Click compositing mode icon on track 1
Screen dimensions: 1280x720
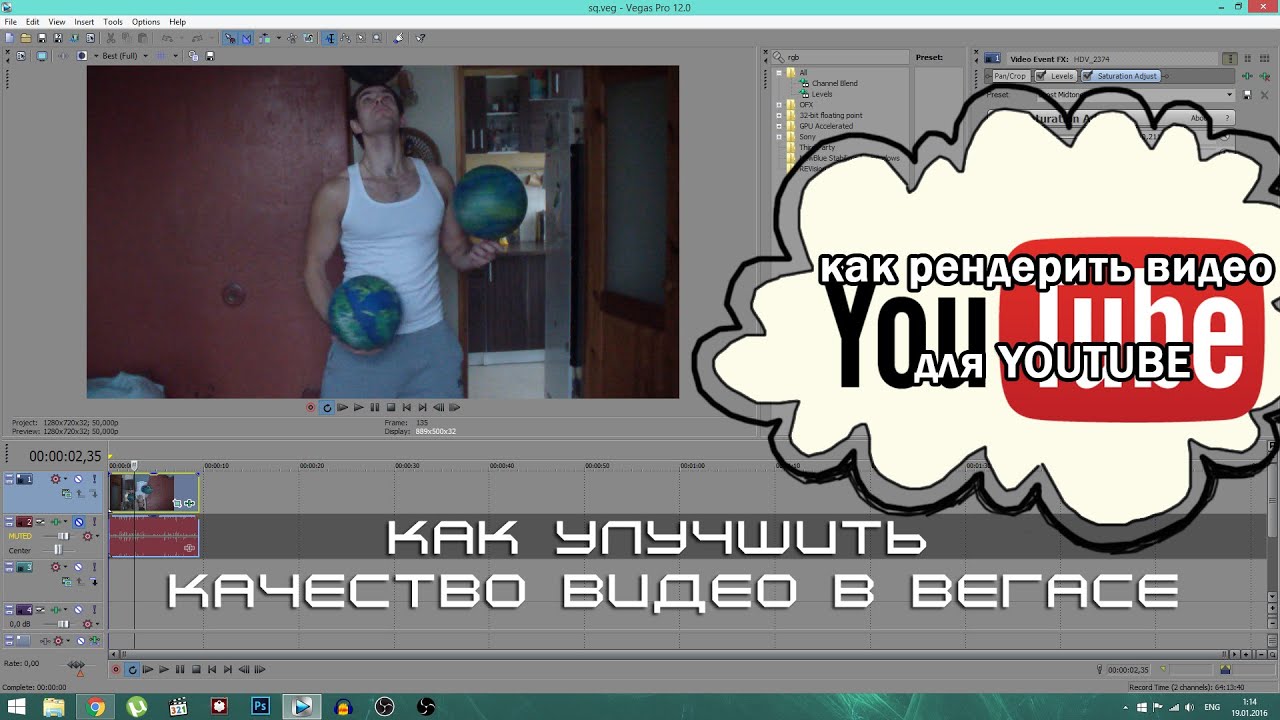[x=67, y=493]
